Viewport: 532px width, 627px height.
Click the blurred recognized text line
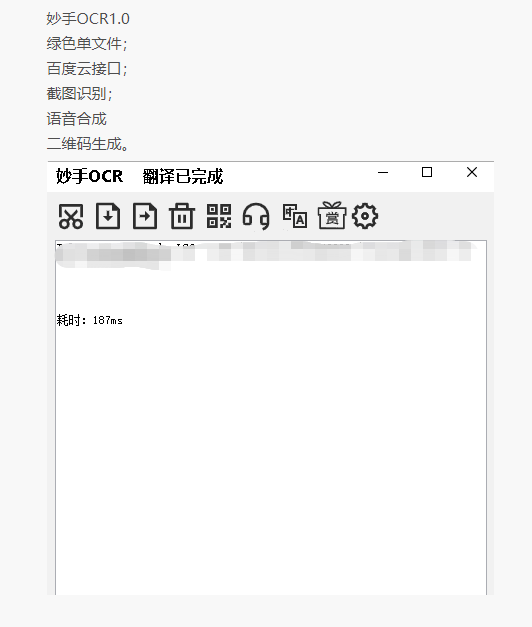click(x=266, y=253)
